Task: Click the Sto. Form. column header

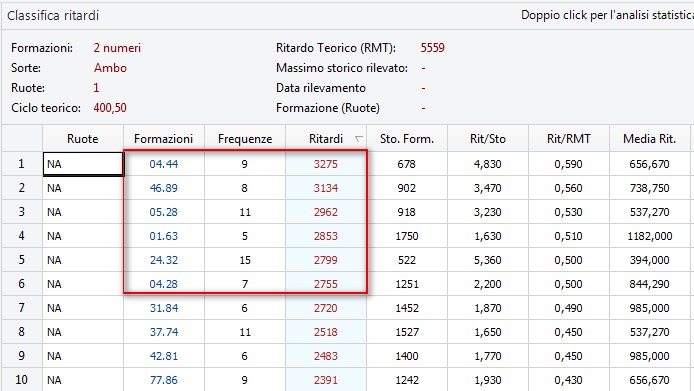Action: coord(407,139)
